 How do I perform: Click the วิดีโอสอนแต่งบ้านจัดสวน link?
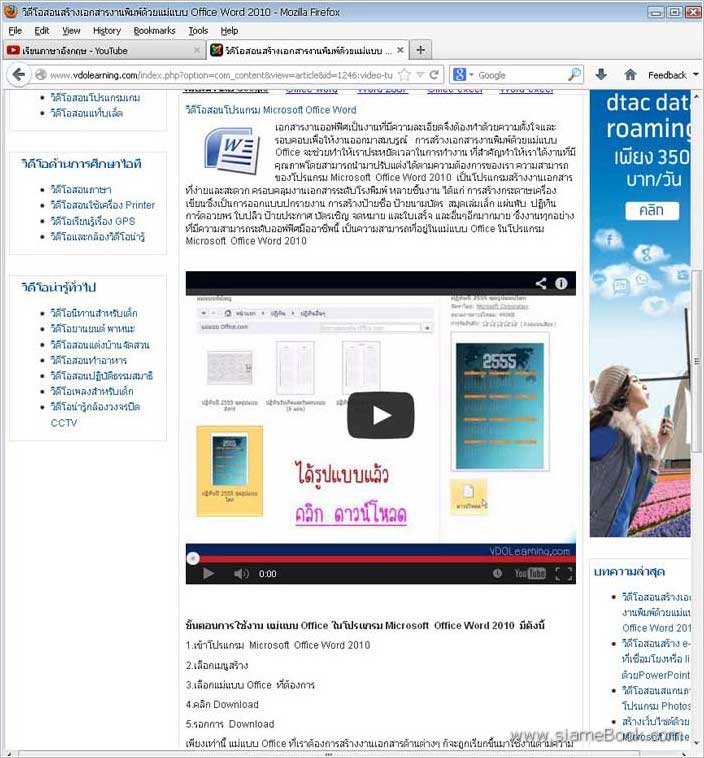100,345
